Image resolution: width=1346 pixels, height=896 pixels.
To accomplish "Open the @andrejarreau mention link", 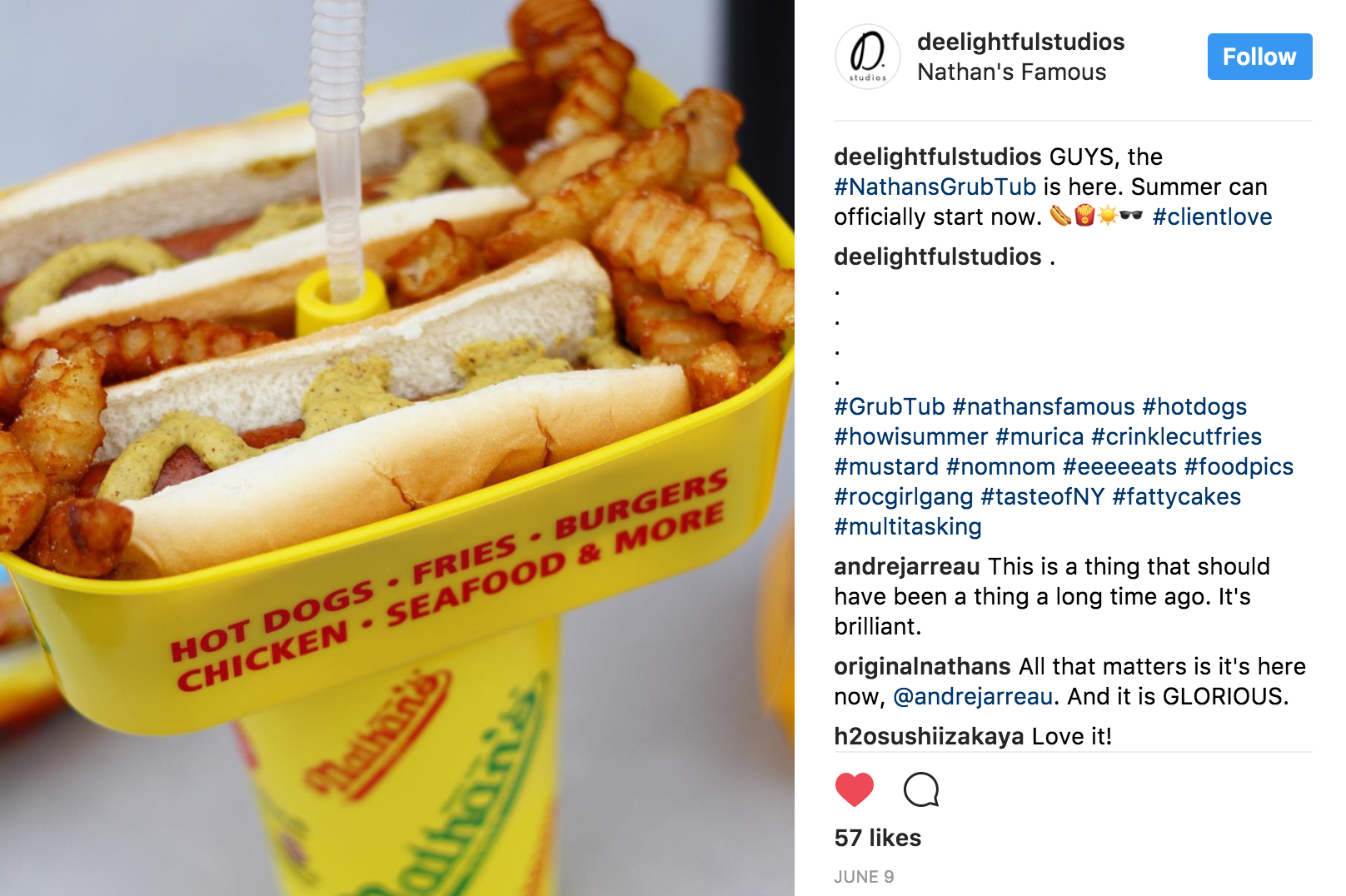I will (973, 696).
